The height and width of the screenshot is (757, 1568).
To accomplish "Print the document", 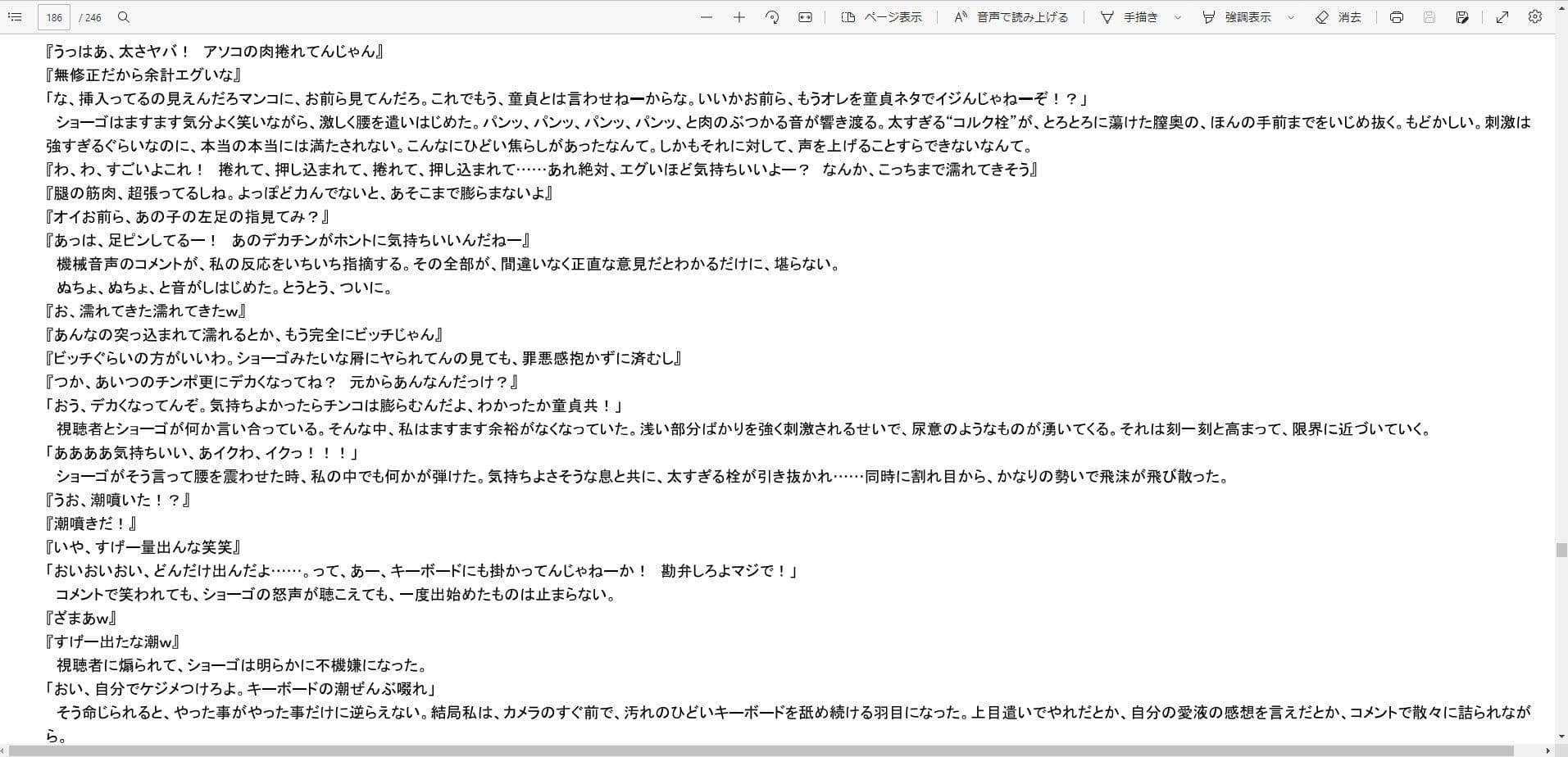I will (x=1396, y=16).
